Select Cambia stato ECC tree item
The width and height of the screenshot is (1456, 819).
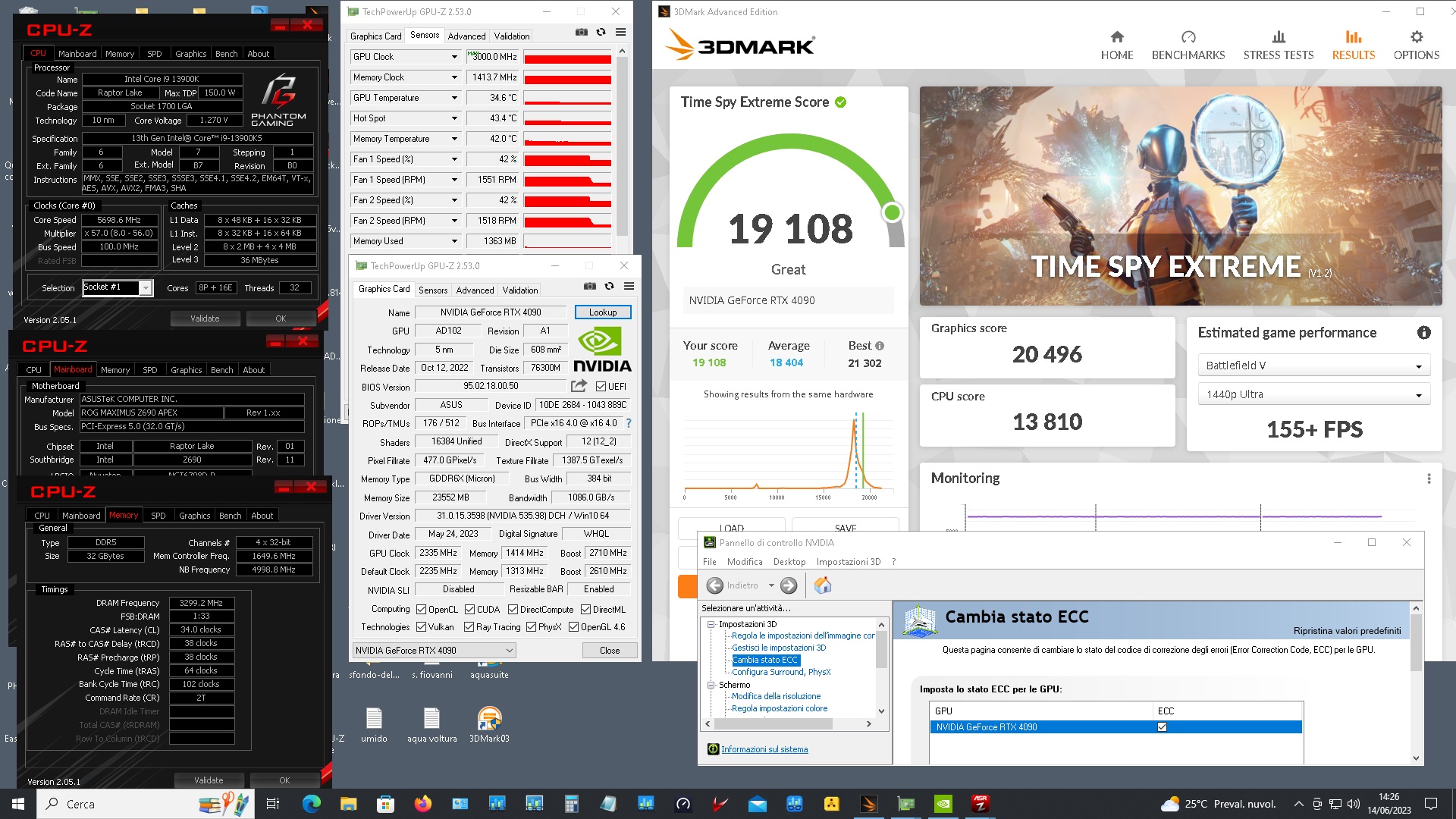(764, 660)
